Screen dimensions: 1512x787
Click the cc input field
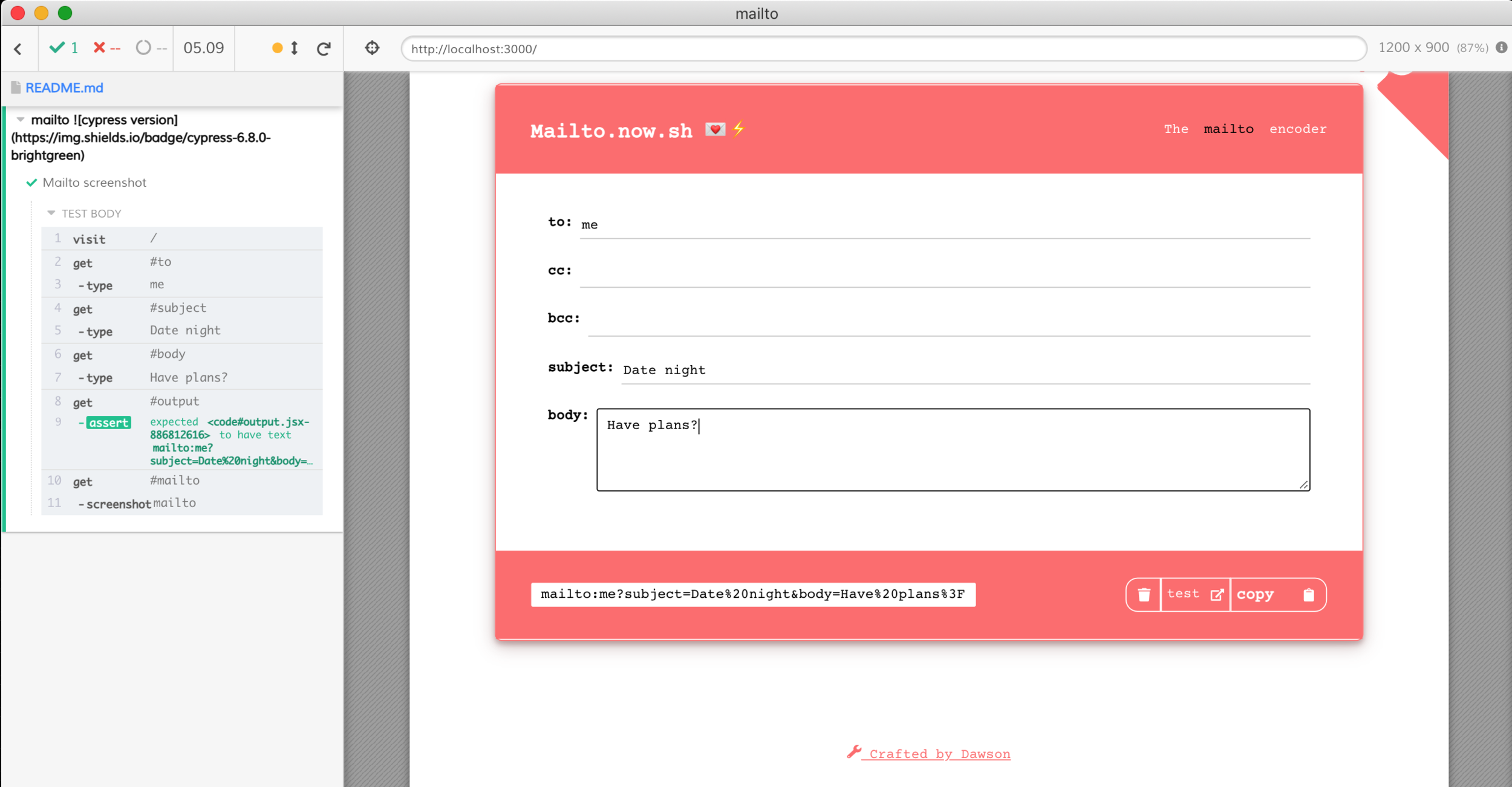[x=943, y=273]
